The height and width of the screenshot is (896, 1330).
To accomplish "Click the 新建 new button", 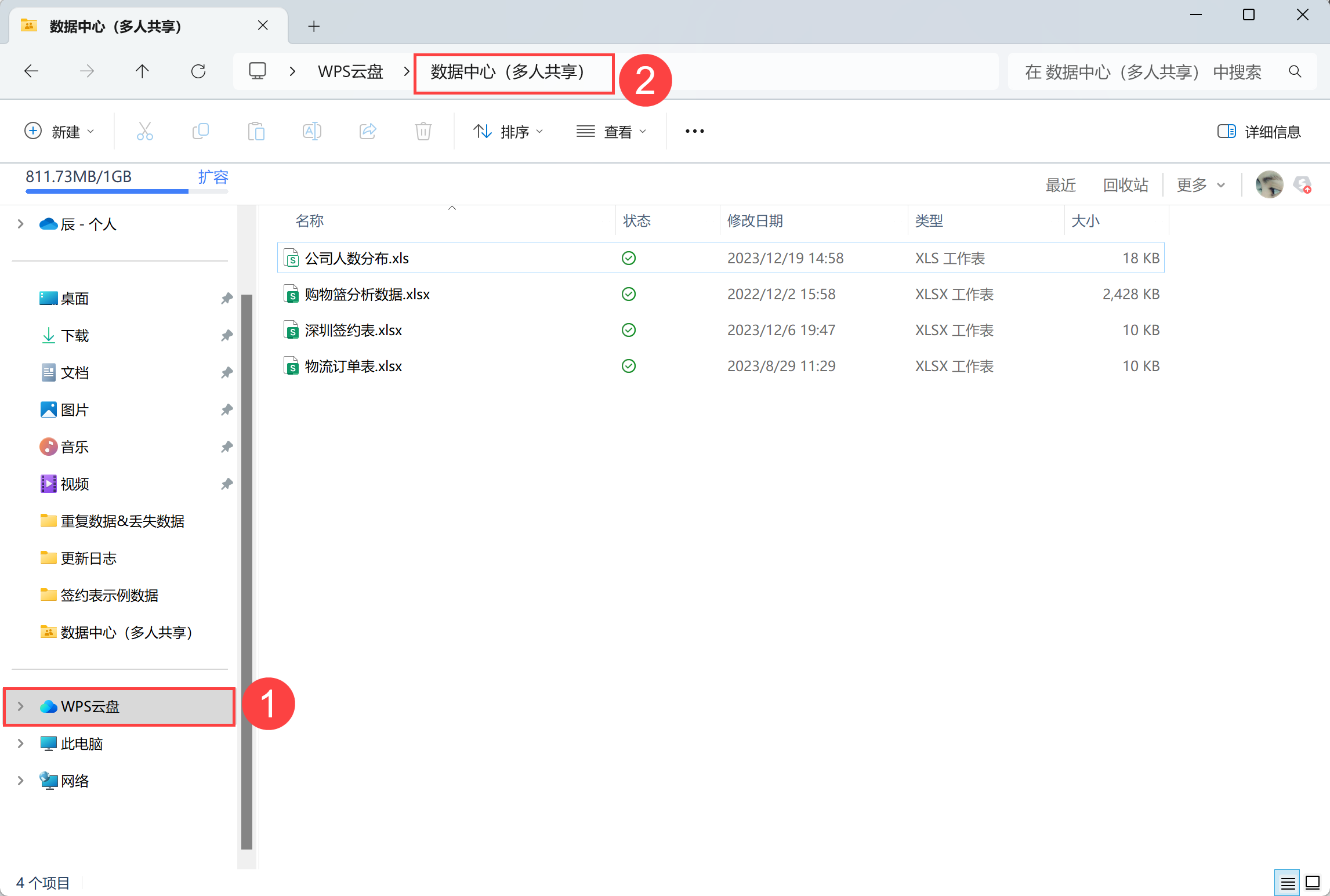I will (x=59, y=132).
